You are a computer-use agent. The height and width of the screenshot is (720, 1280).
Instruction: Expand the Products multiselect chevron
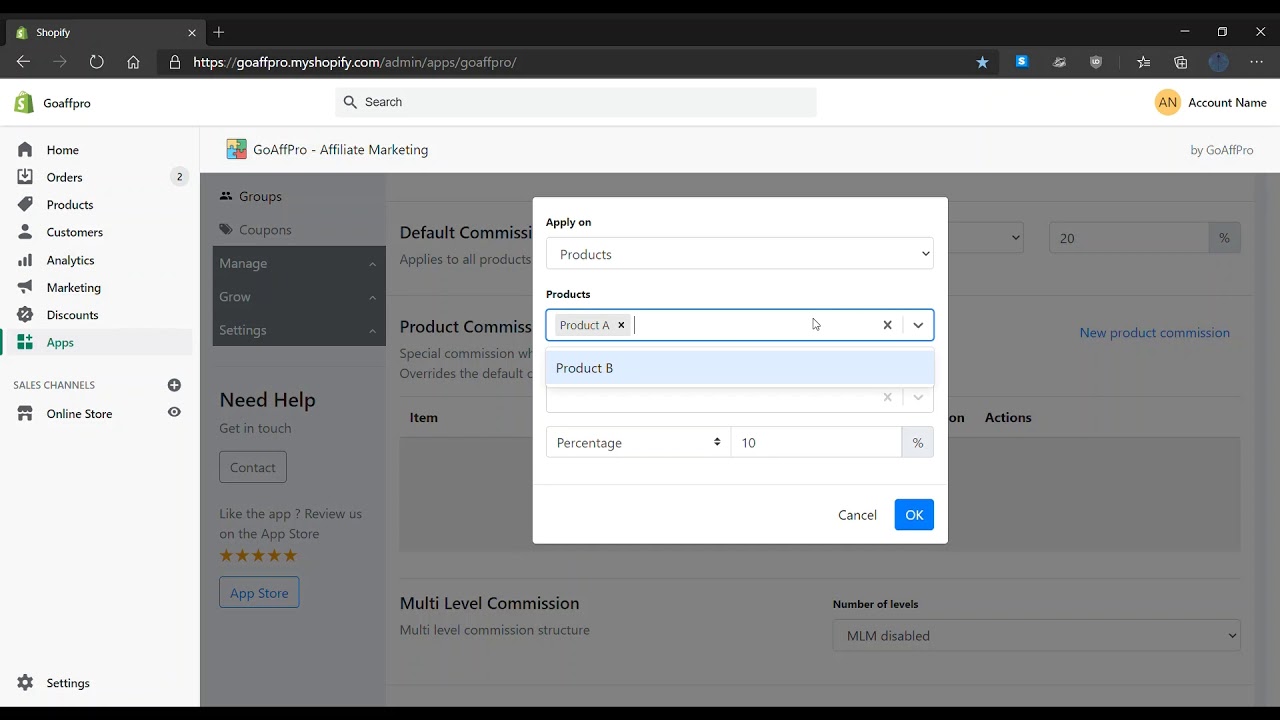pyautogui.click(x=918, y=325)
